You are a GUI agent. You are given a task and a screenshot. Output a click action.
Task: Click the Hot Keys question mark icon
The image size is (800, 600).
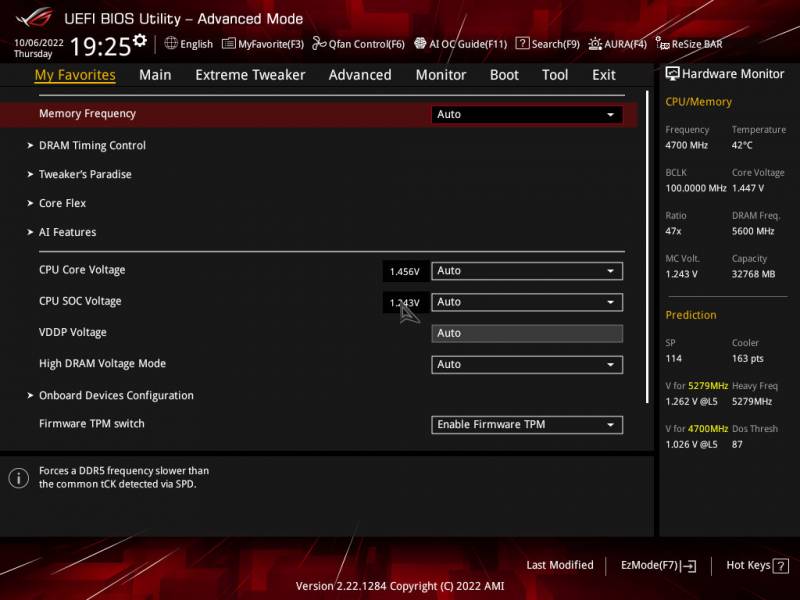click(780, 565)
